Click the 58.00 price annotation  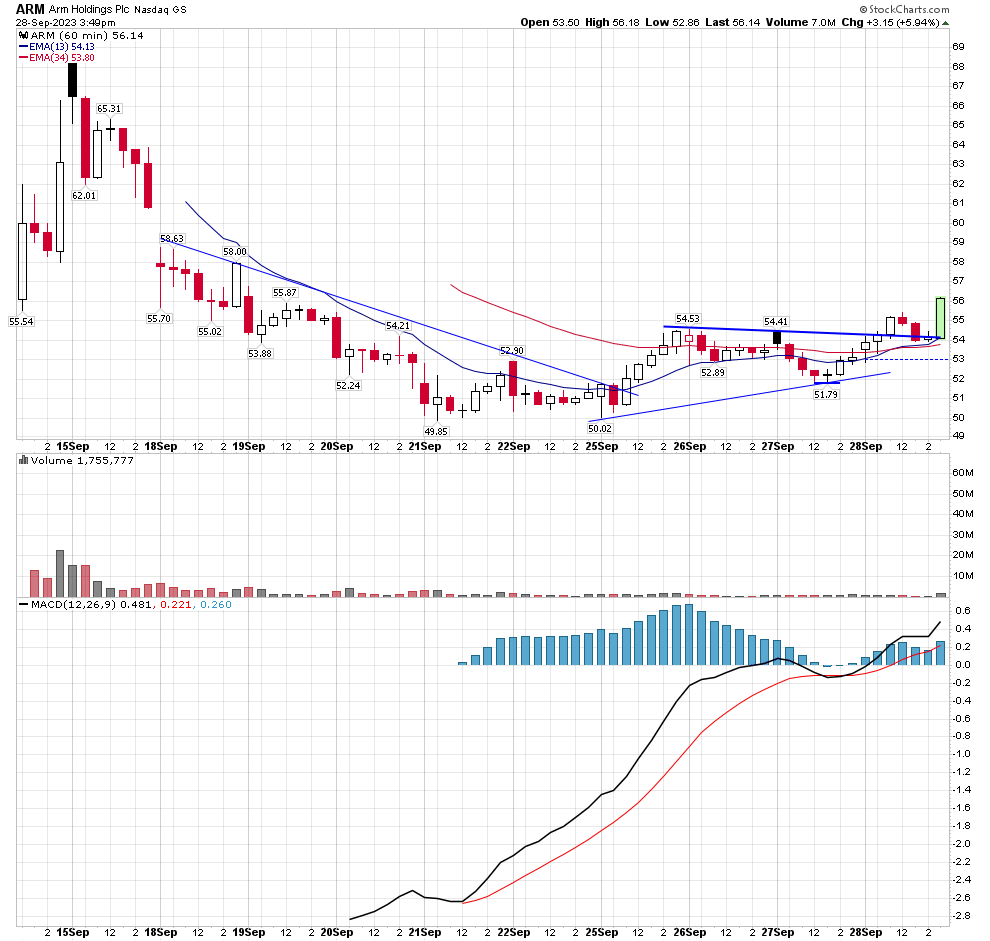[x=235, y=251]
